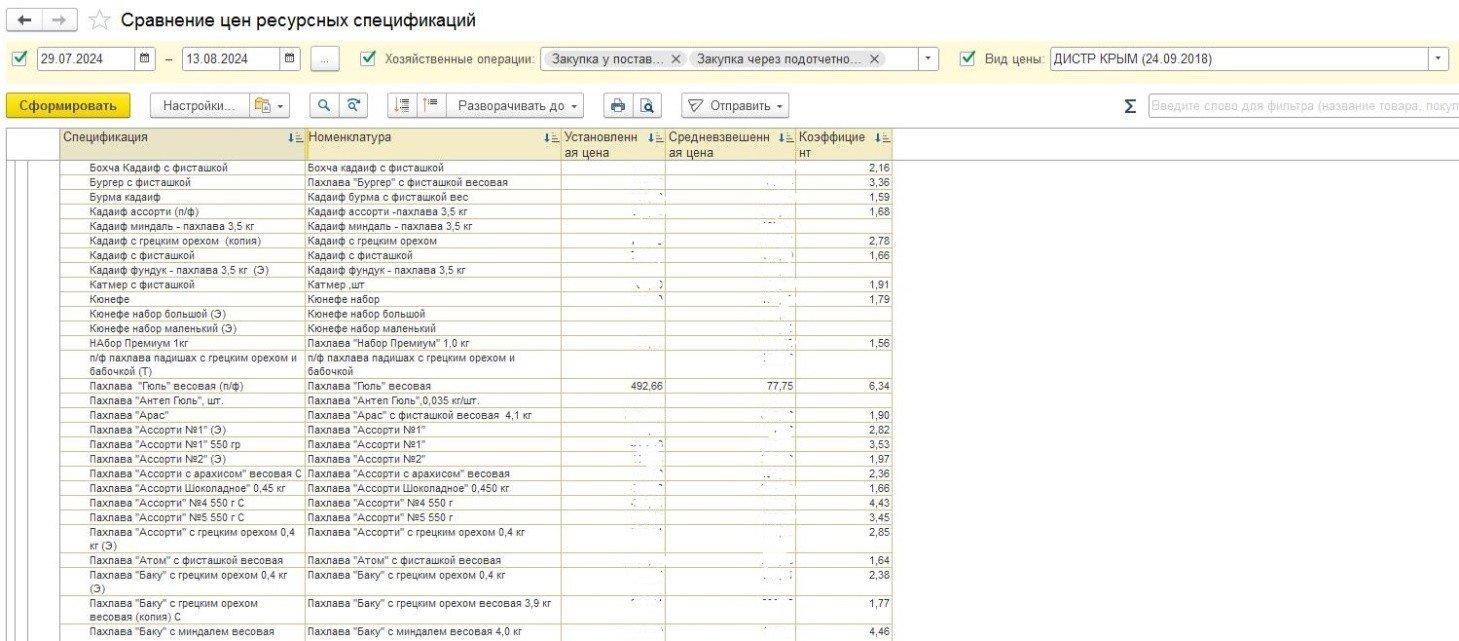Screen dimensions: 1459x641
Task: Print the report with printer icon
Action: [x=618, y=105]
